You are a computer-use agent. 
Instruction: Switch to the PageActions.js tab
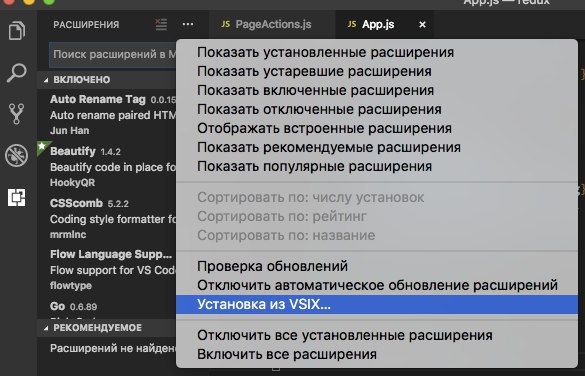click(272, 25)
